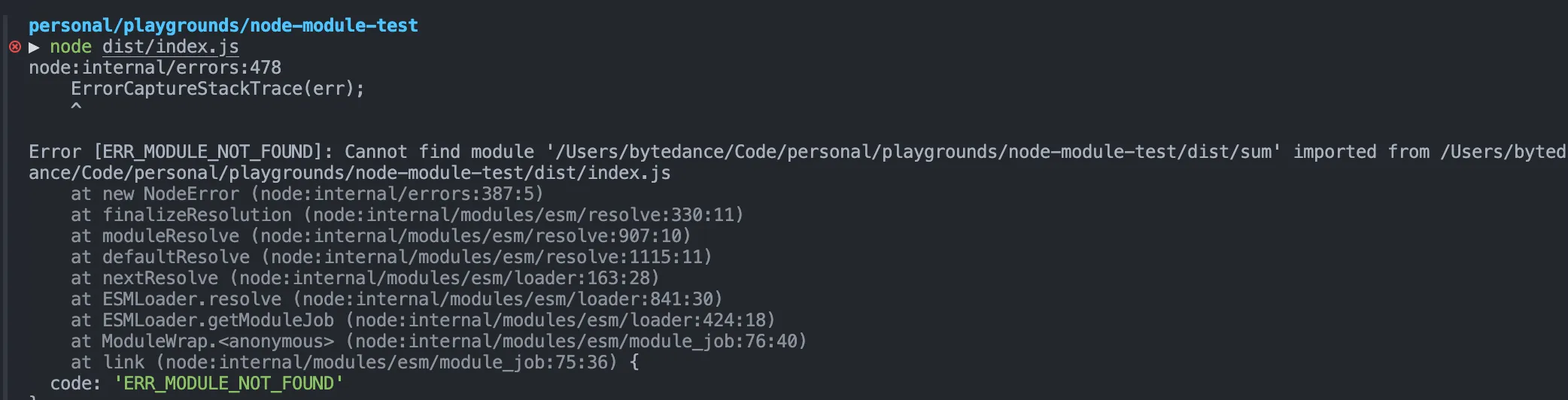Click the green 'ERR_MODULE_NOT_FOUND' code string
1568x400 pixels.
[x=229, y=383]
